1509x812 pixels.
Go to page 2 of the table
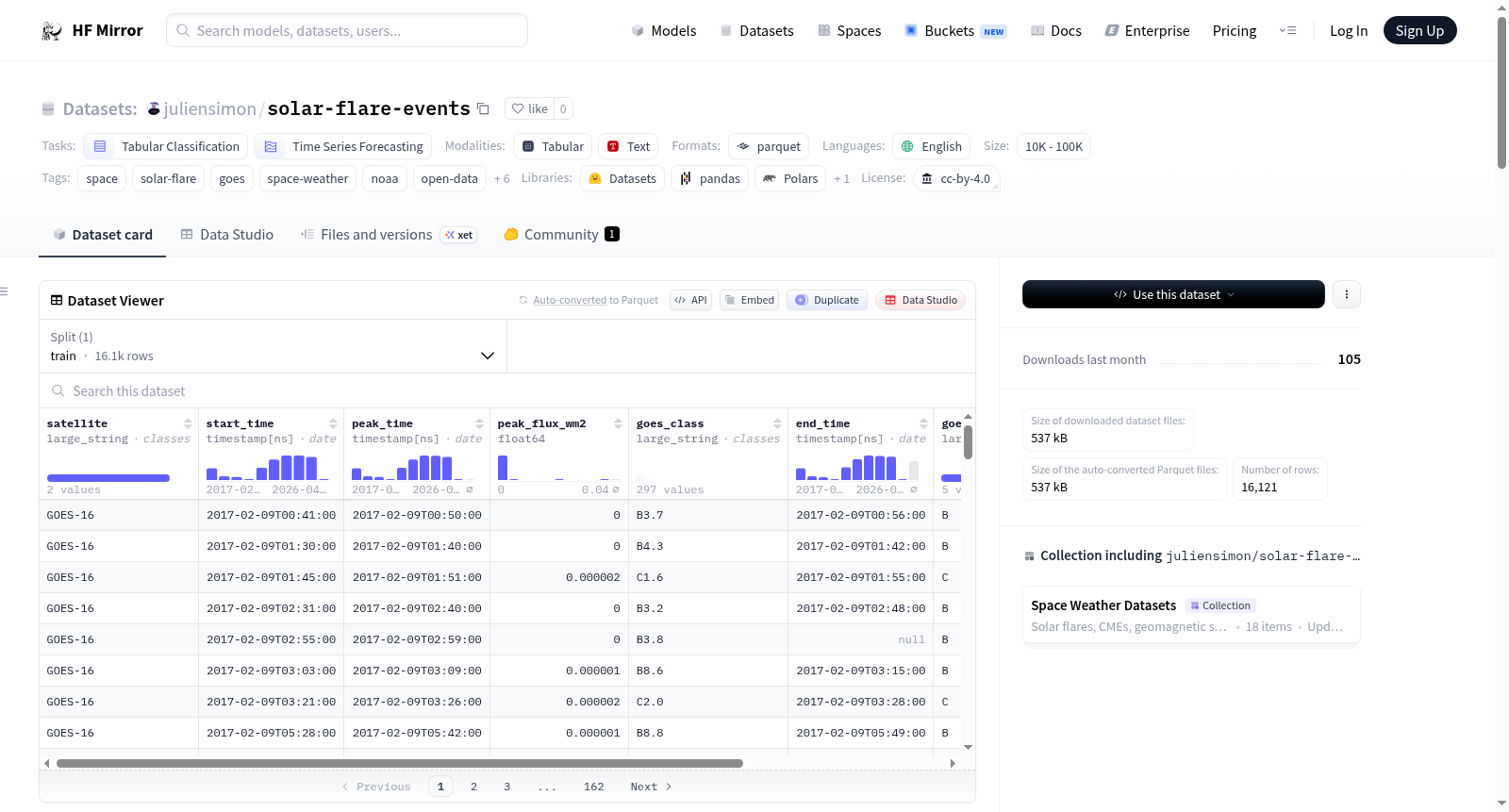pos(473,787)
